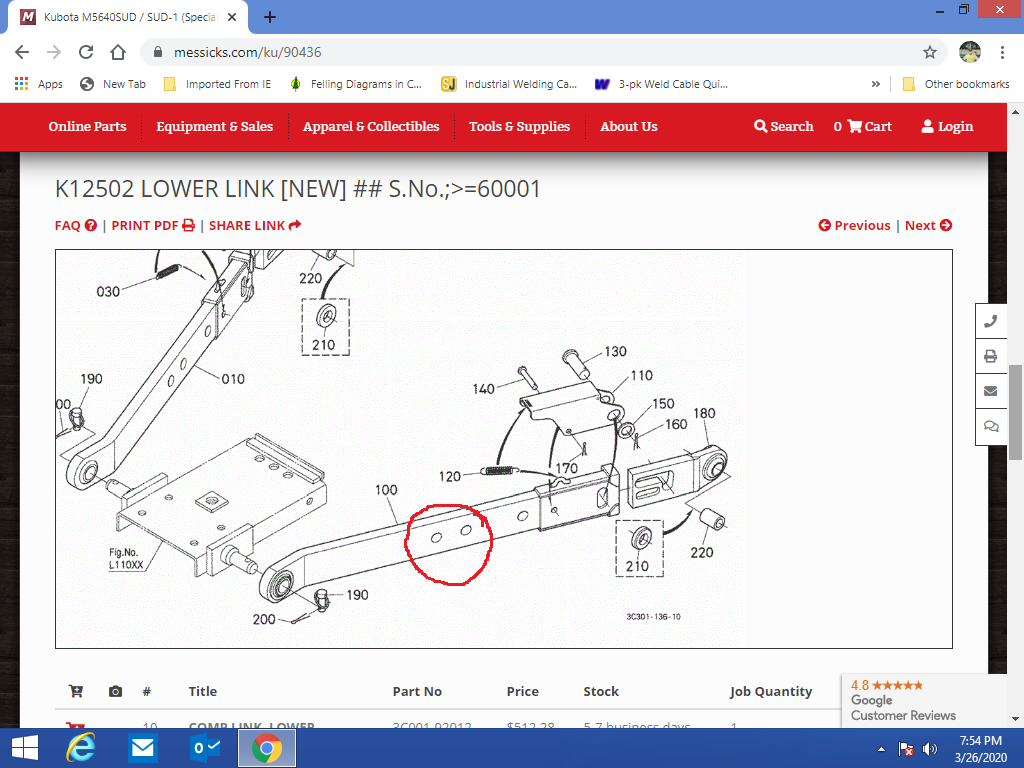Click the camera icon column header

(x=116, y=691)
